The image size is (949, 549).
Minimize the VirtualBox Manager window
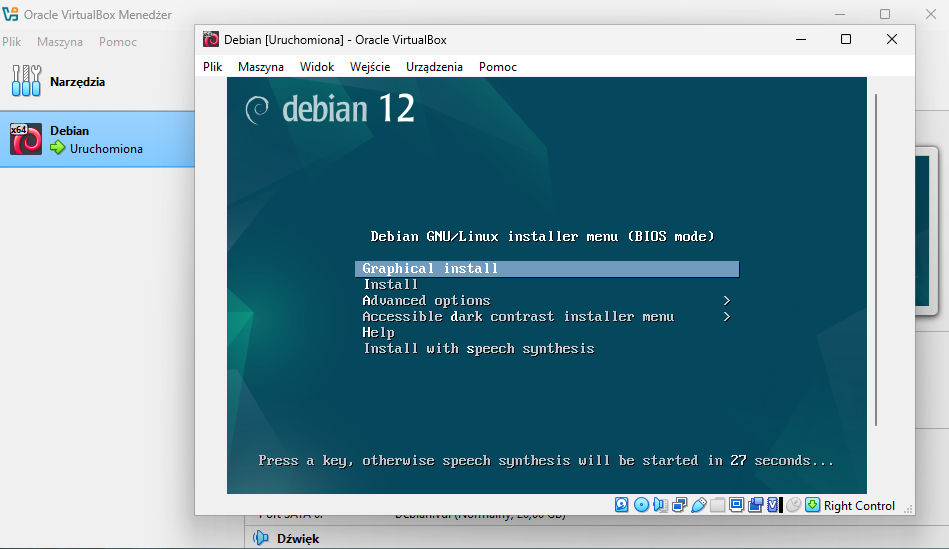coord(840,14)
